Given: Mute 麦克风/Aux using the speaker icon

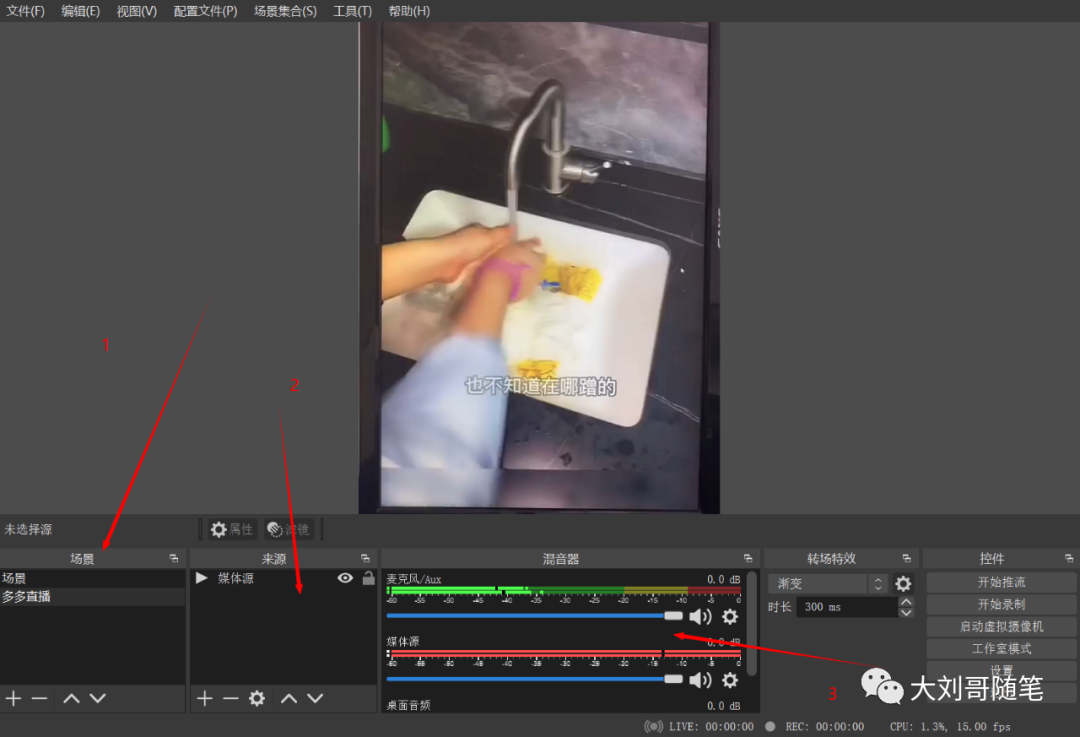Looking at the screenshot, I should (701, 617).
